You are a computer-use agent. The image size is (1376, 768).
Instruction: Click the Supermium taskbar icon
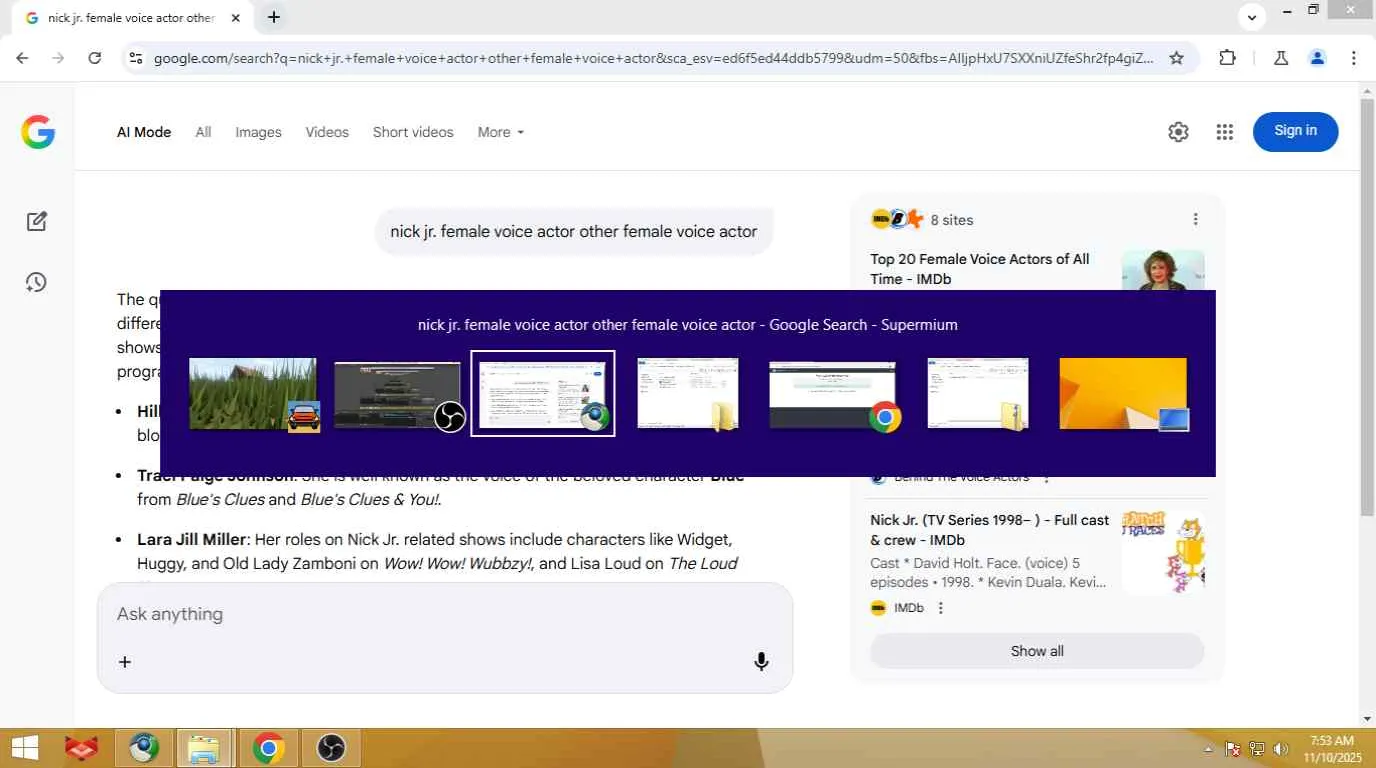[x=144, y=748]
